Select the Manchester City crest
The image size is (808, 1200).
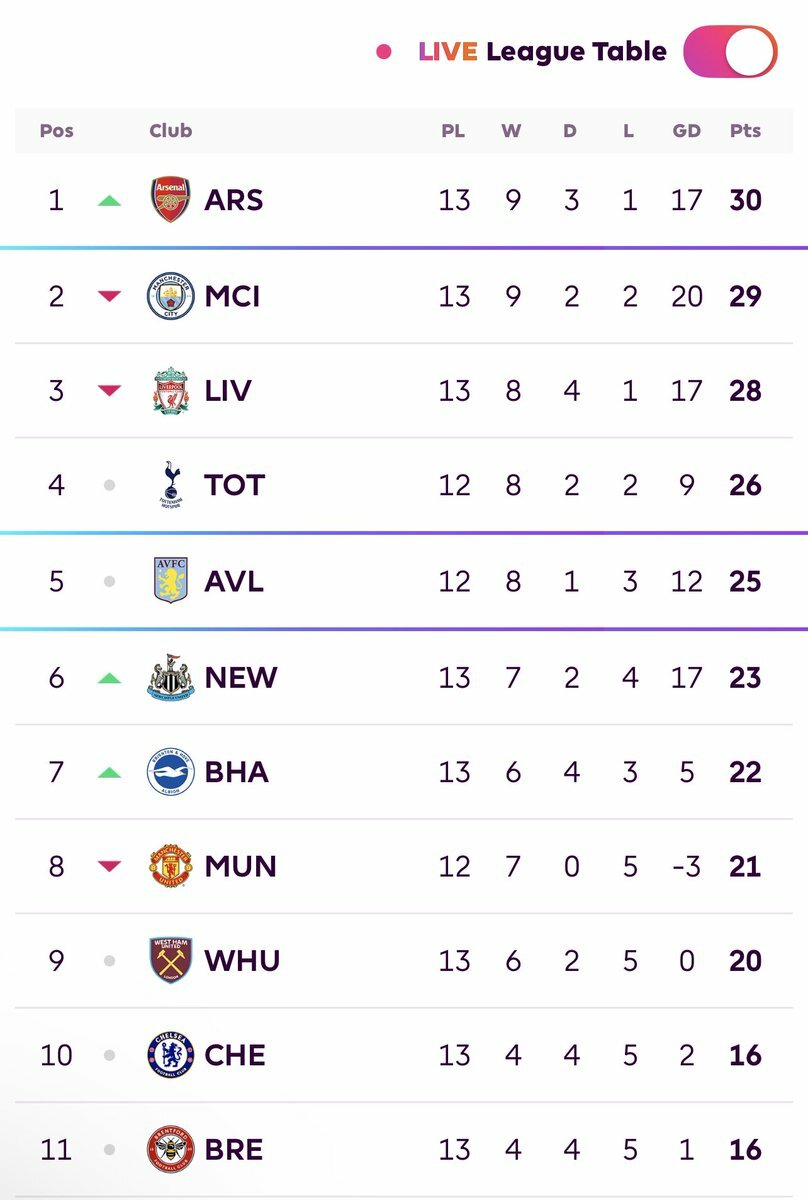tap(170, 296)
